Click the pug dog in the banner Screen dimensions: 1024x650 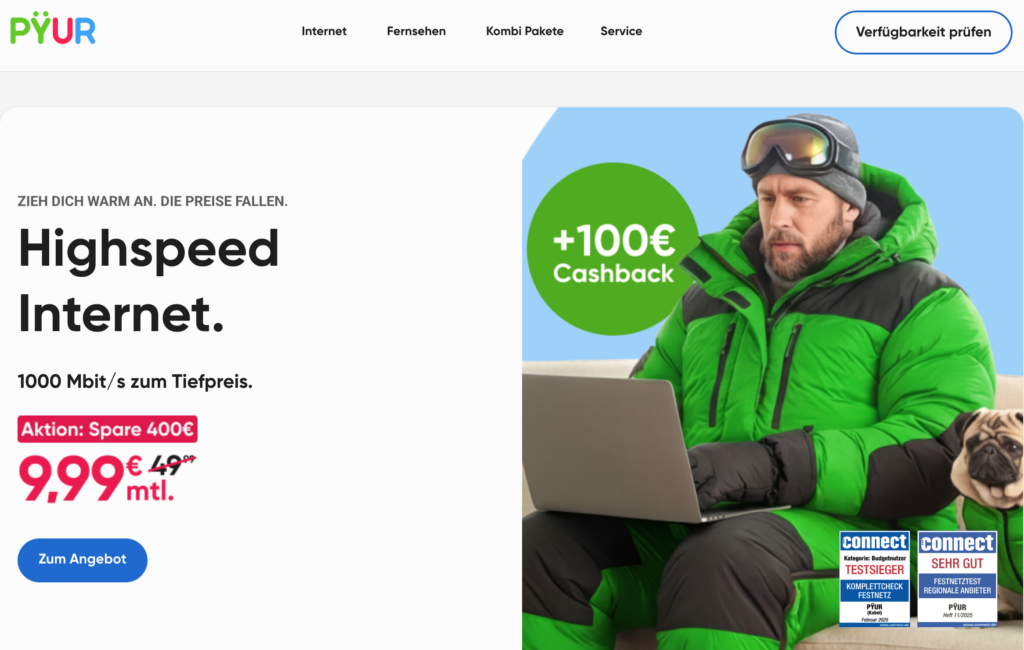(x=986, y=457)
